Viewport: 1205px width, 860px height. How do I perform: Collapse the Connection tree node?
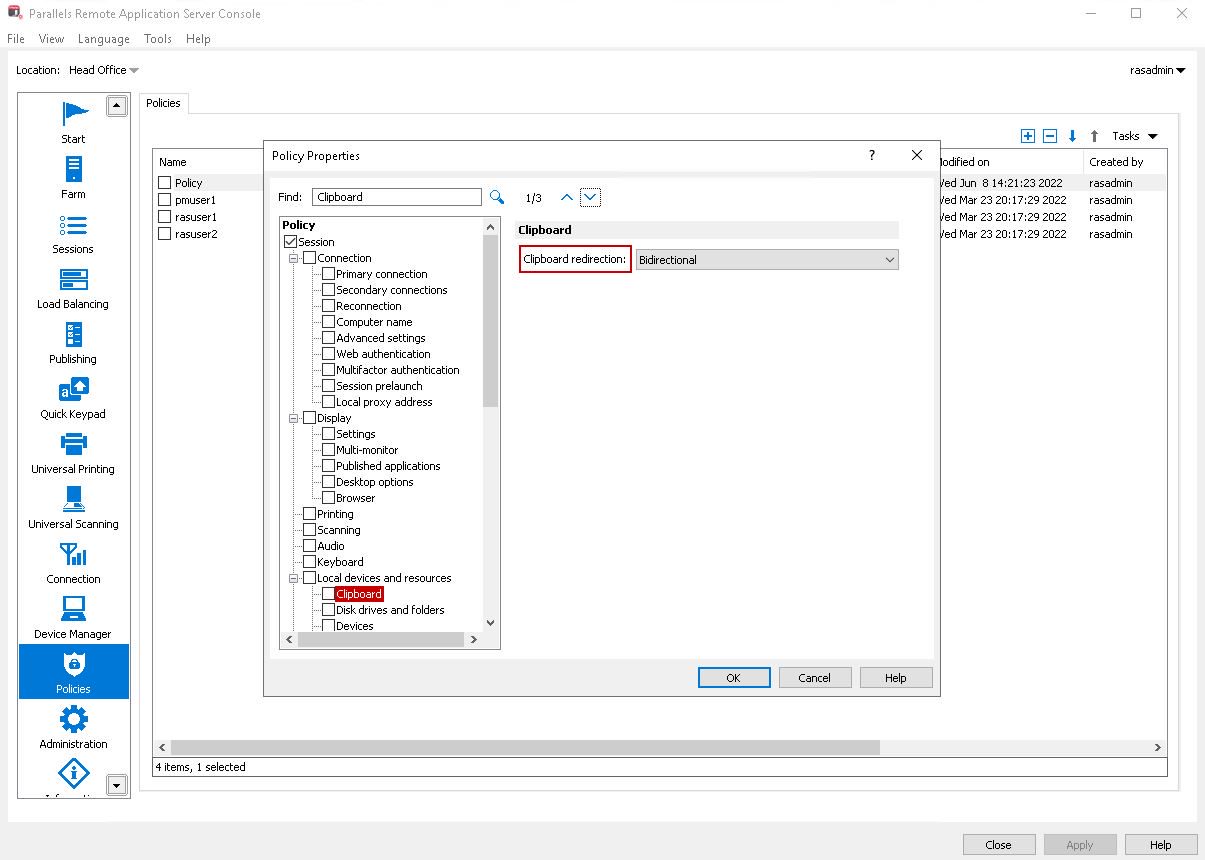click(x=295, y=258)
